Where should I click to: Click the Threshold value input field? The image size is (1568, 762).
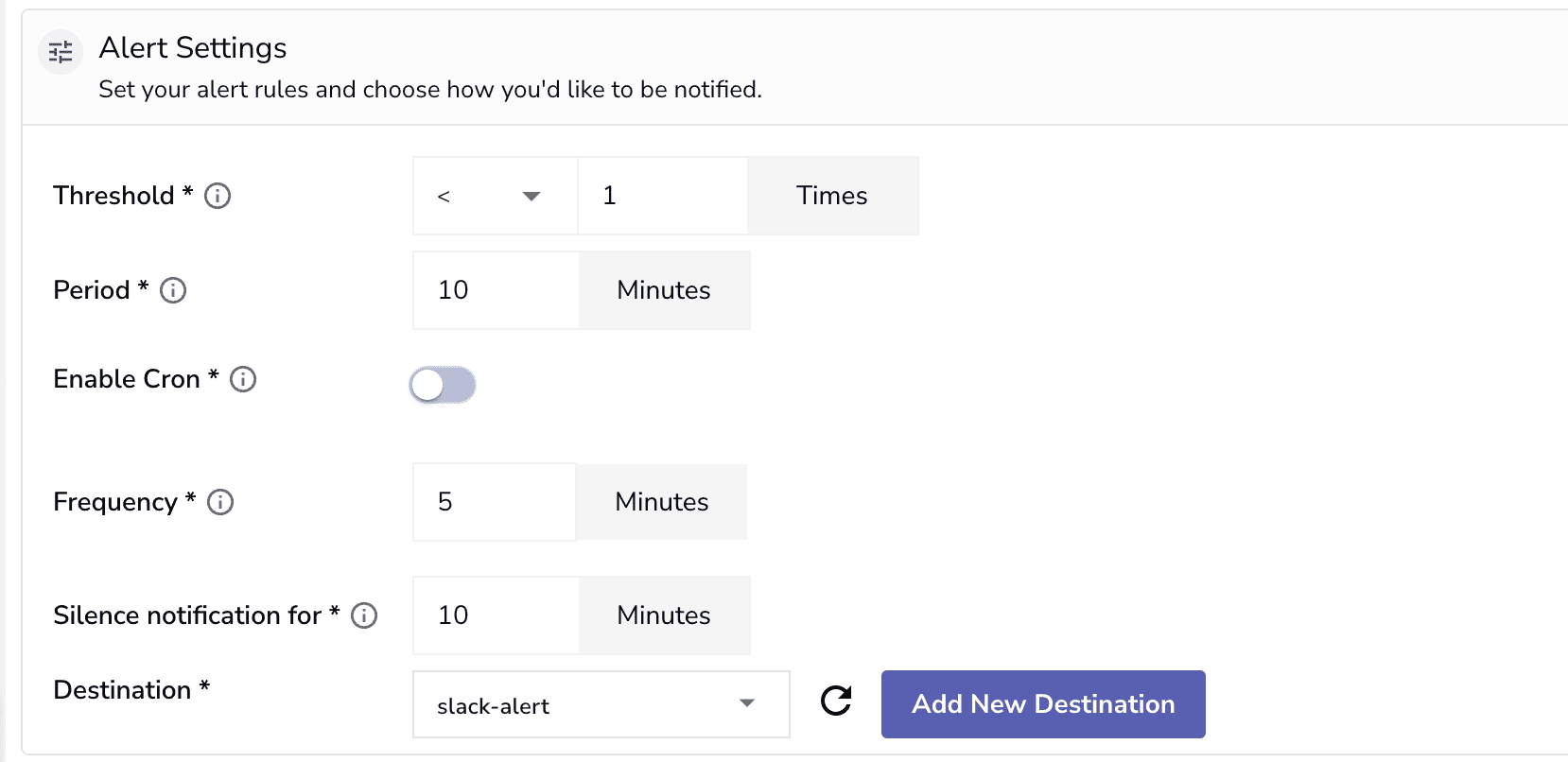point(662,196)
